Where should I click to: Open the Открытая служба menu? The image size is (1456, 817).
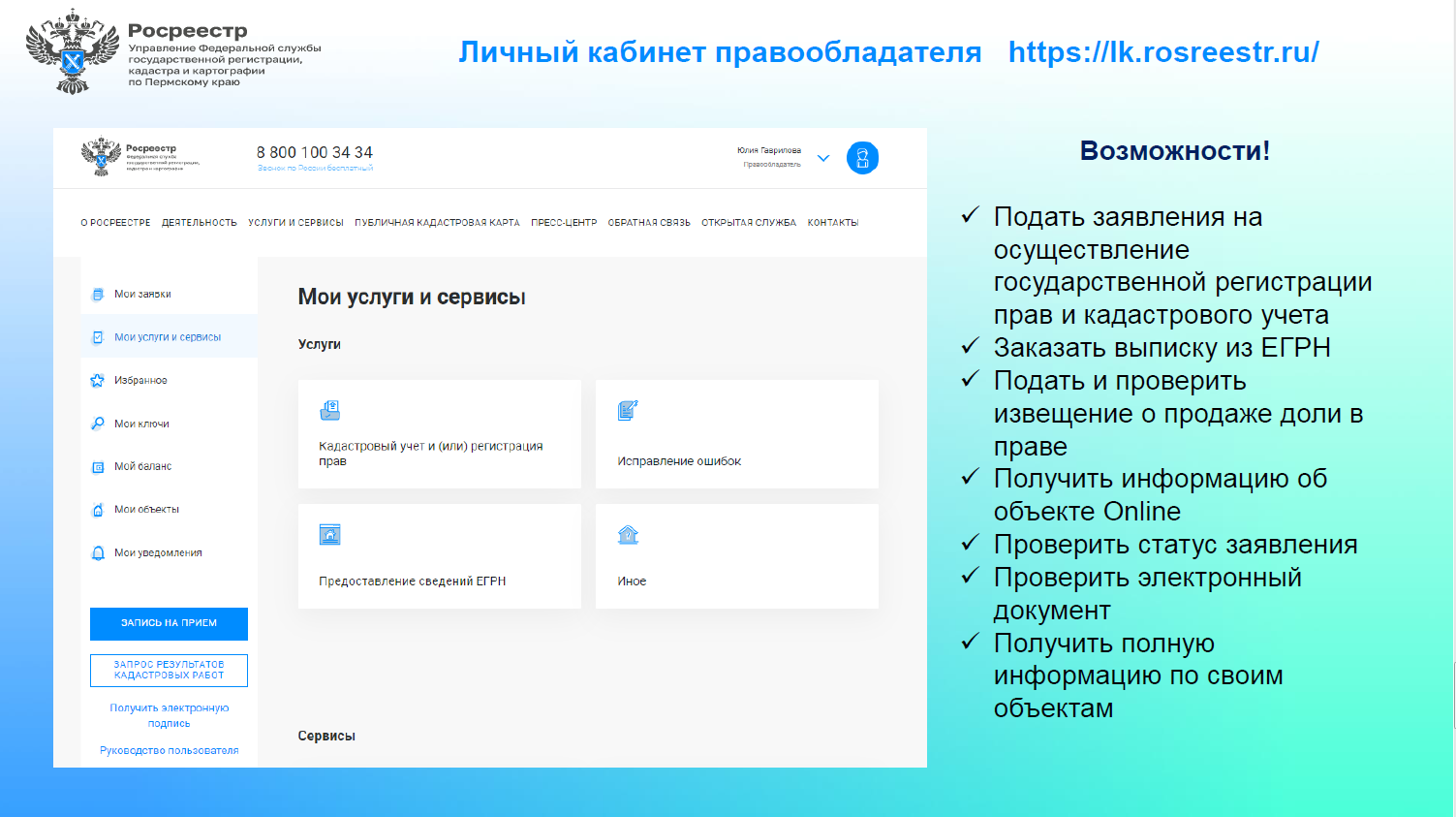(x=749, y=223)
